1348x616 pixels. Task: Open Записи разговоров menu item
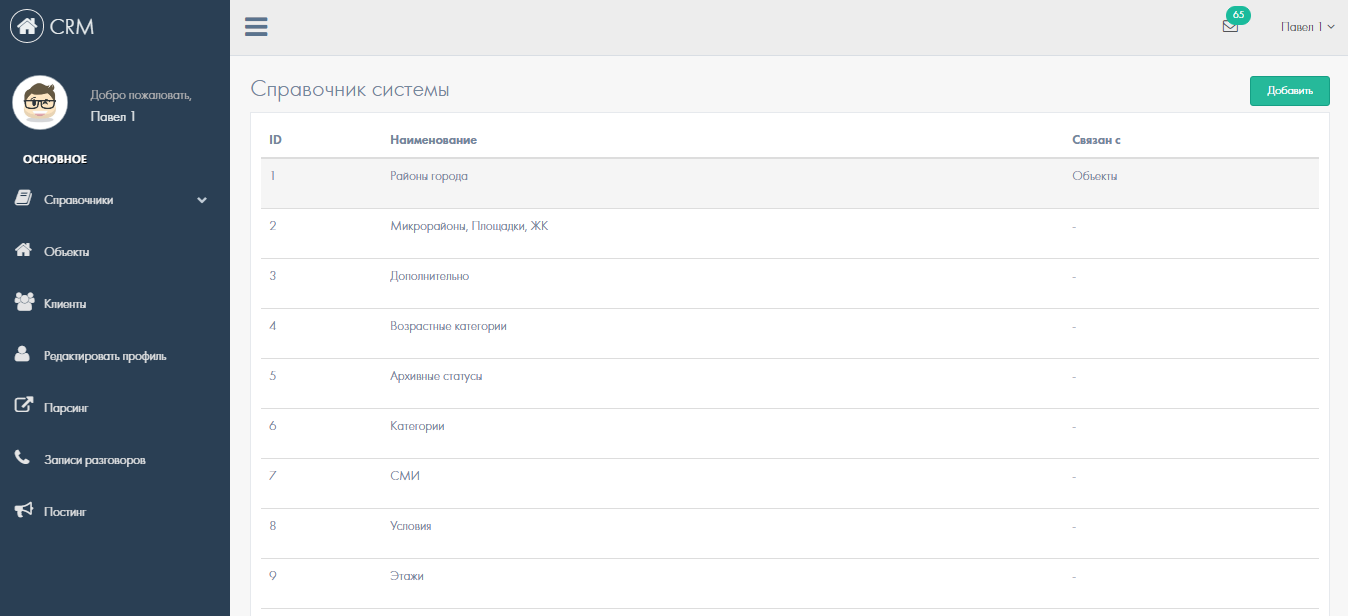click(95, 460)
